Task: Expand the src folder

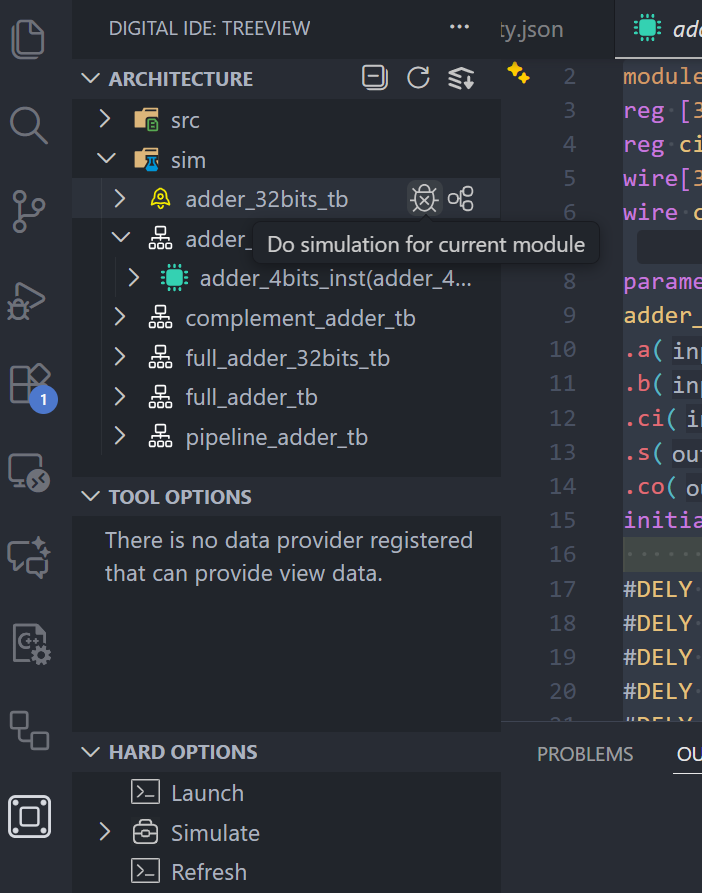Action: (x=104, y=120)
